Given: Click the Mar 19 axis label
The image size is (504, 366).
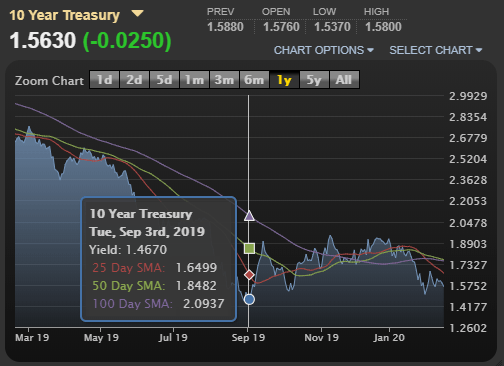Looking at the screenshot, I should (x=32, y=338).
